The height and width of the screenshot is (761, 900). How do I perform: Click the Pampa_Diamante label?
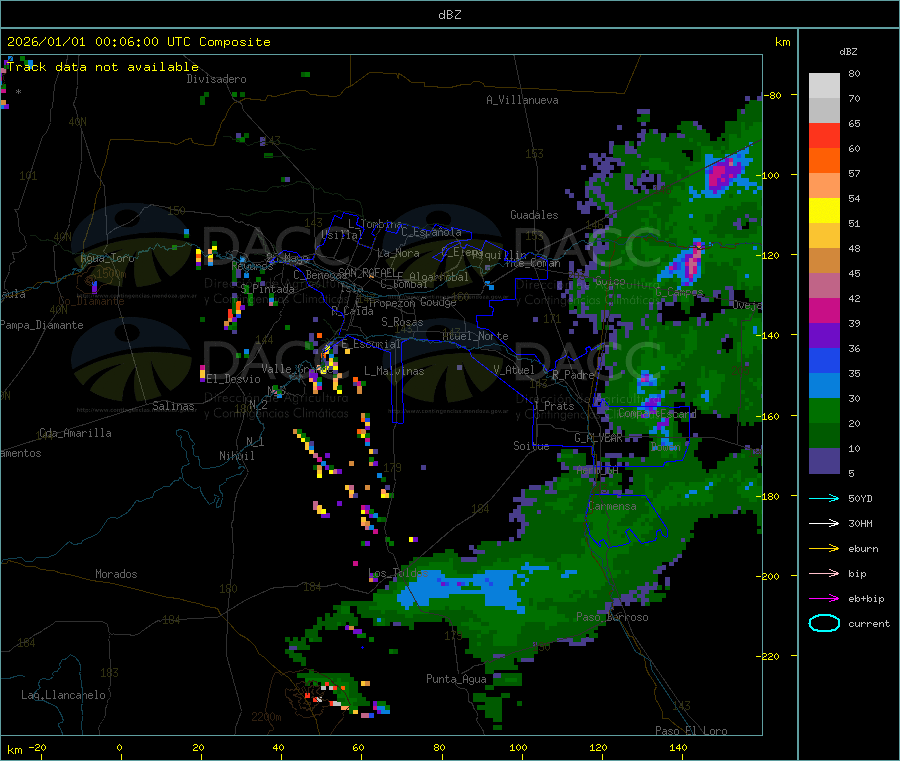pos(41,325)
